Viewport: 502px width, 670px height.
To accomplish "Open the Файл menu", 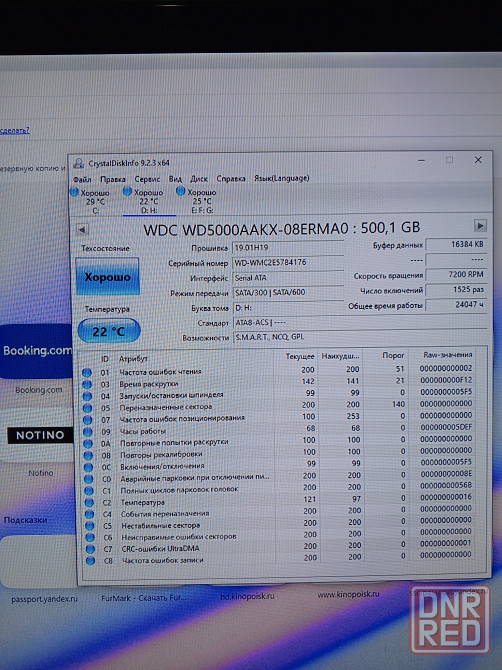I will click(x=82, y=179).
